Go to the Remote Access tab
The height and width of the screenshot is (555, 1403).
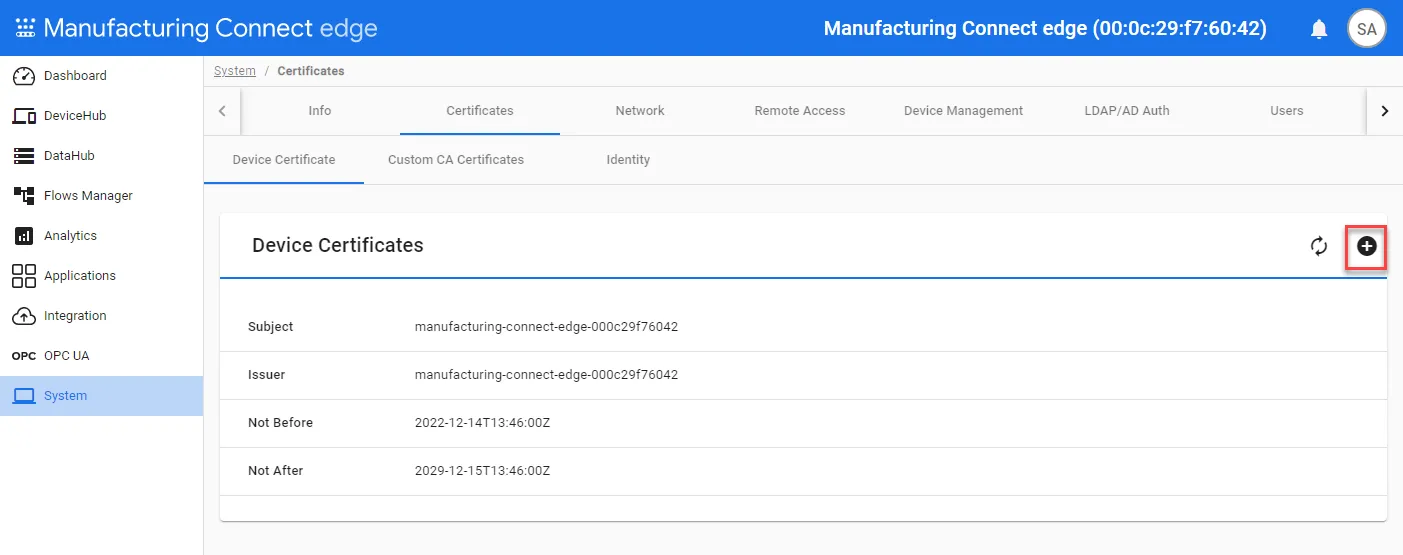point(800,111)
